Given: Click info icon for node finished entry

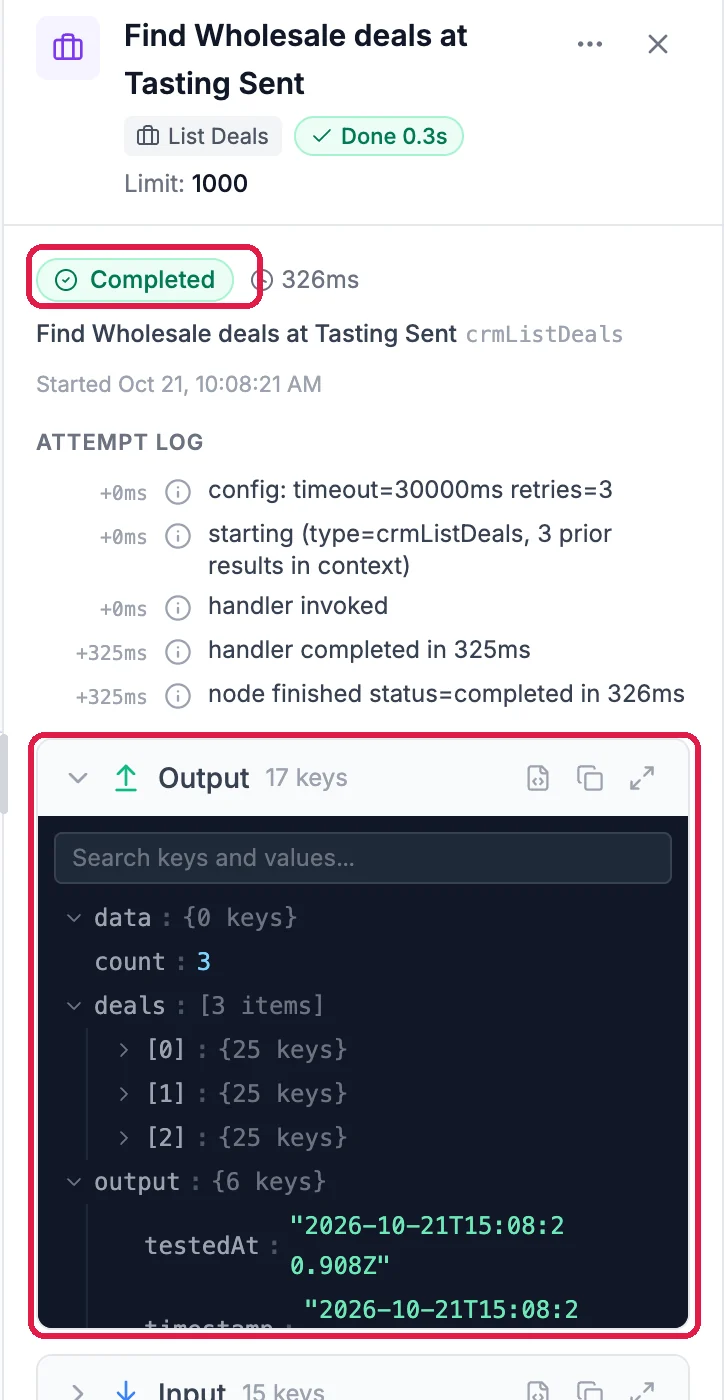Looking at the screenshot, I should 178,696.
